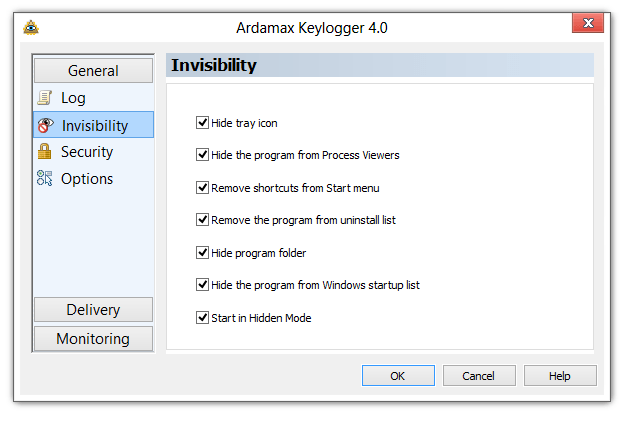Click the Invisibility eye icon
The image size is (628, 421).
tap(45, 125)
